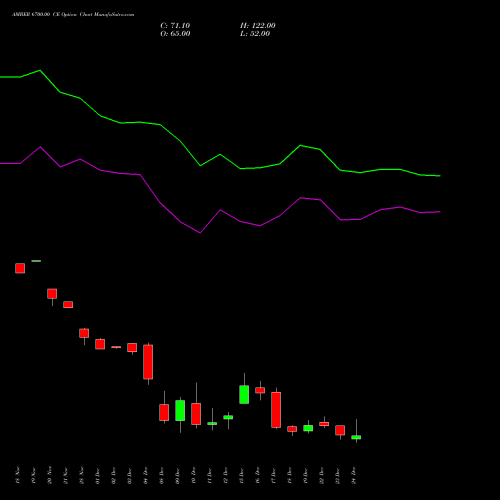Screen dimensions: 500x500
Task: Click the tall red candle above 17 Dec
Action: pos(276,410)
